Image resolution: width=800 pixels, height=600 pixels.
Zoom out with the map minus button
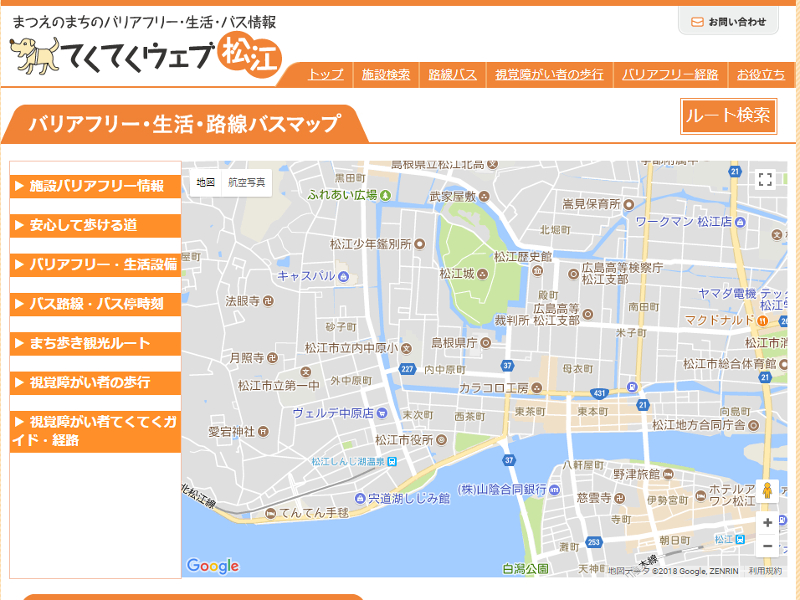[x=767, y=547]
